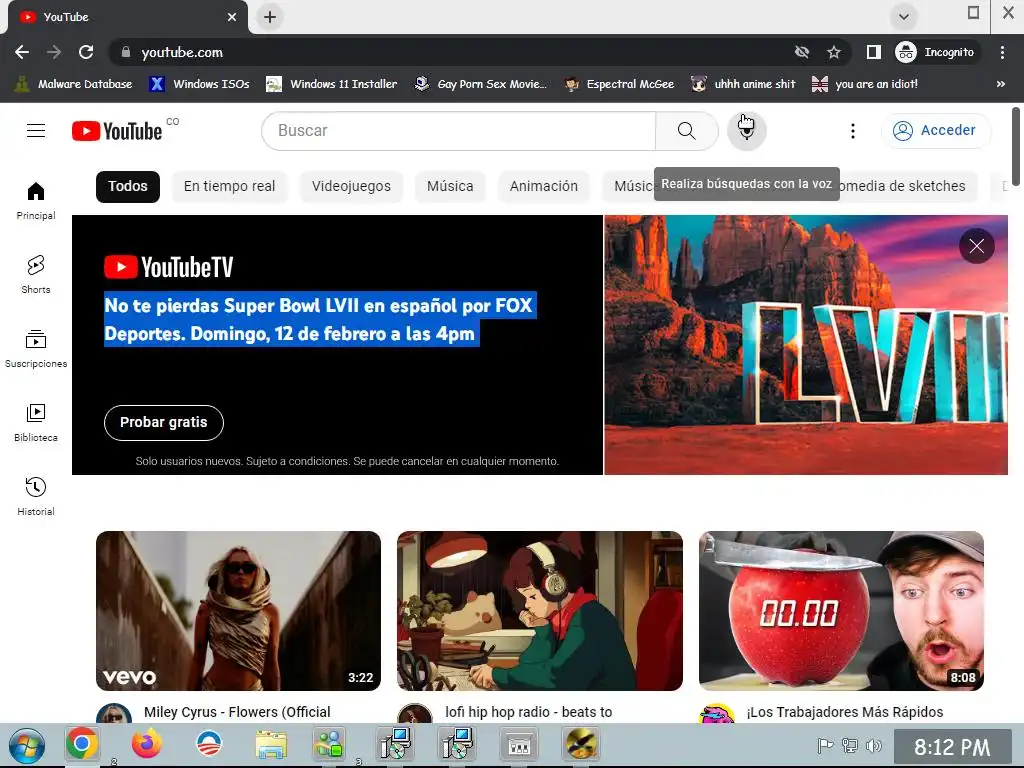Open the Incognito profile indicator
This screenshot has height=768, width=1024.
point(935,52)
